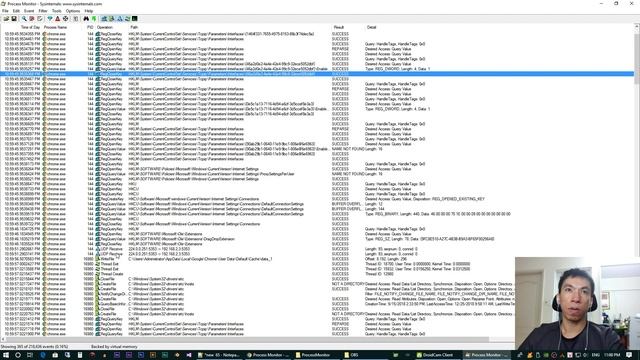Click the green Jump To Object arrow

coord(94,19)
